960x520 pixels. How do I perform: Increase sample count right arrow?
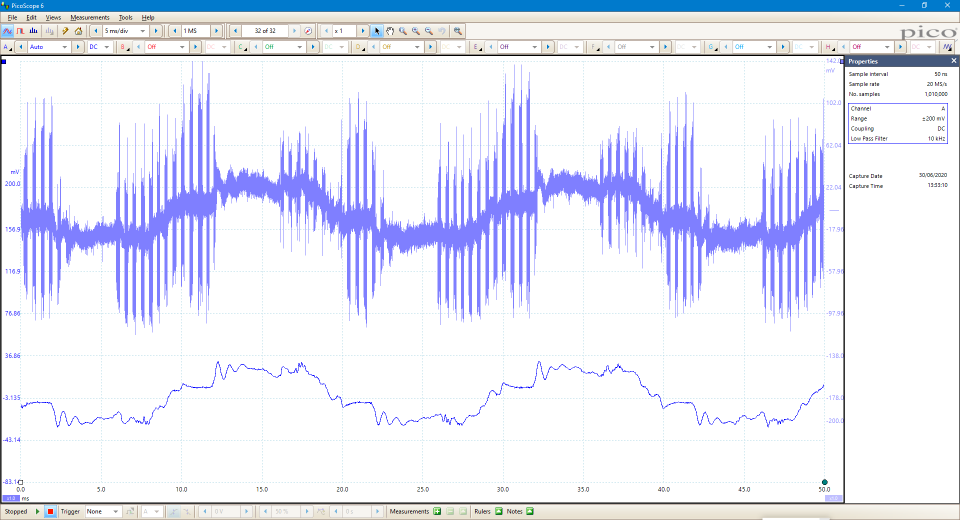216,31
